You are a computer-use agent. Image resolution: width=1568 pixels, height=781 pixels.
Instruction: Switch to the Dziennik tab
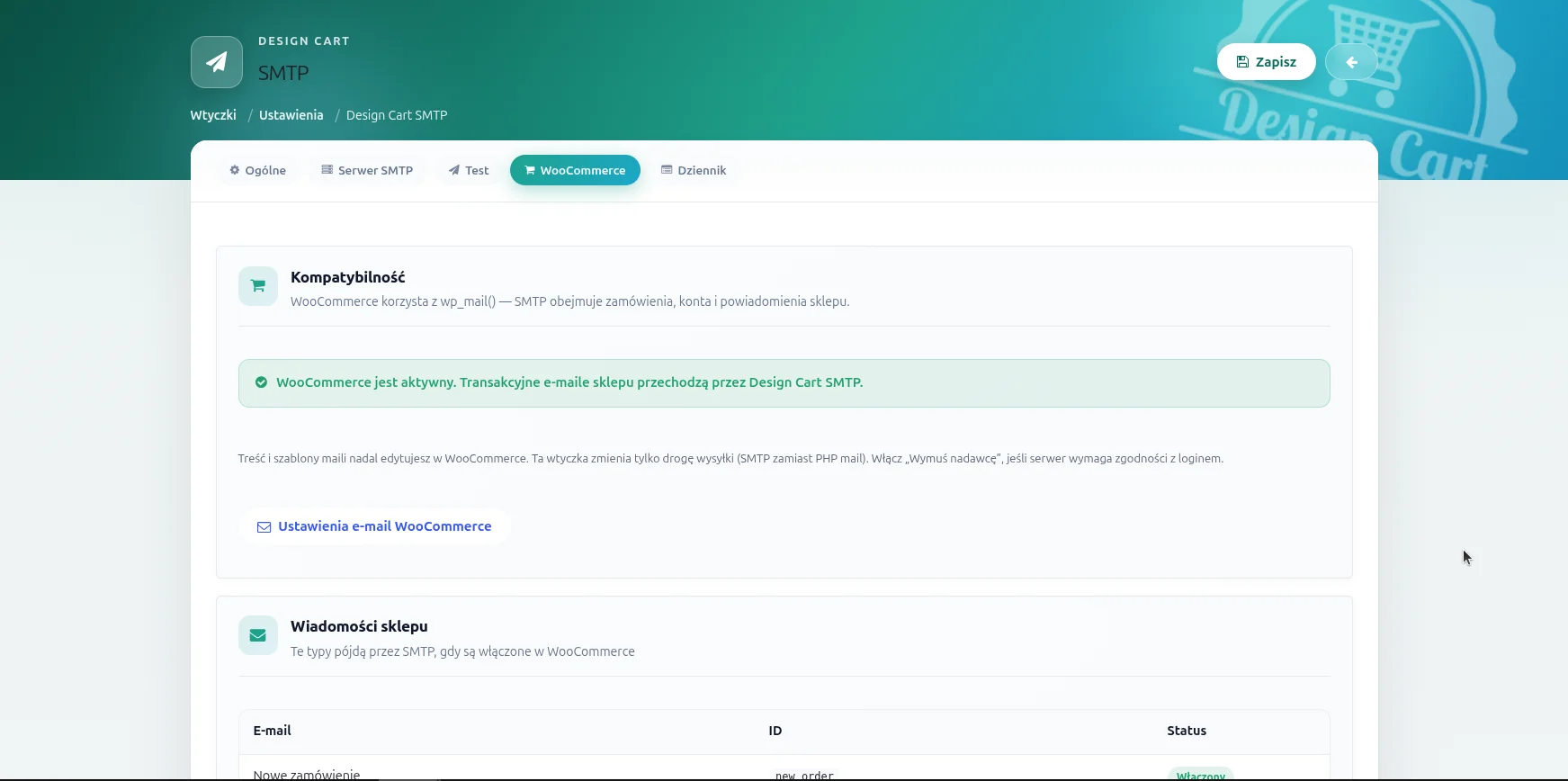click(694, 170)
